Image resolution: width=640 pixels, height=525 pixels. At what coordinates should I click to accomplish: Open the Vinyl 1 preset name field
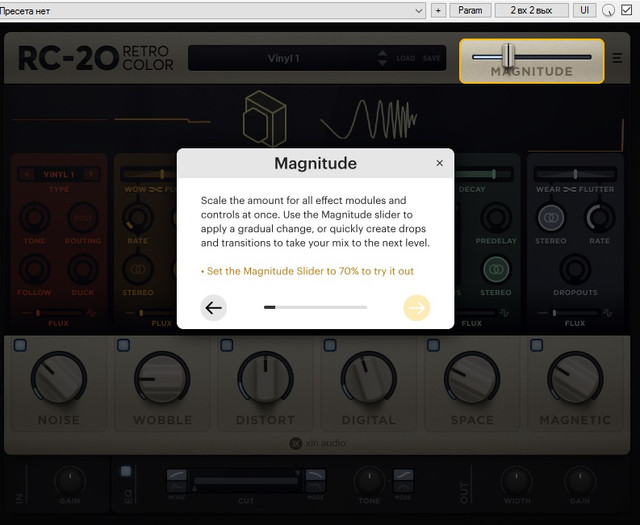click(x=284, y=58)
